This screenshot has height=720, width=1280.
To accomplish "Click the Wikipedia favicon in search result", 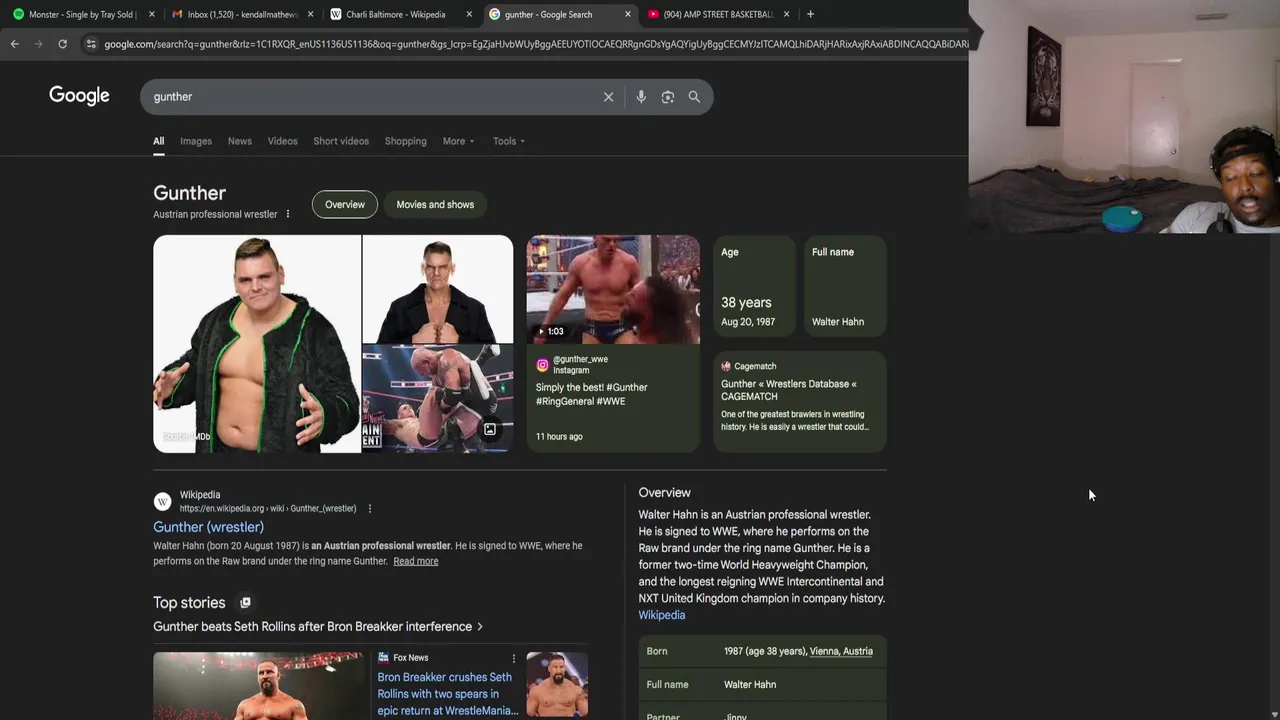I will (x=162, y=501).
